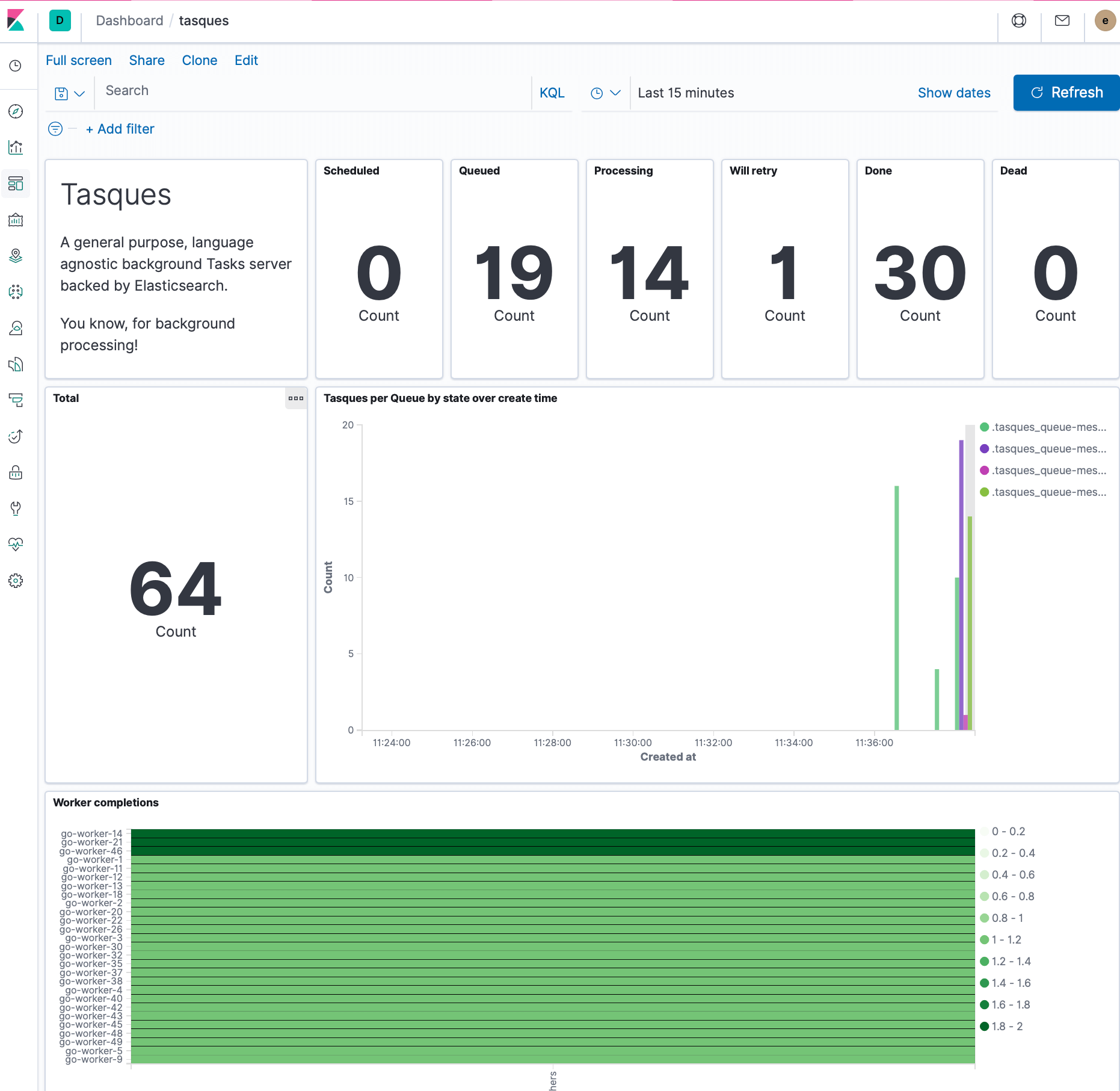Open Dev Tools icon in sidebar
This screenshot has width=1120, height=1091.
point(16,508)
